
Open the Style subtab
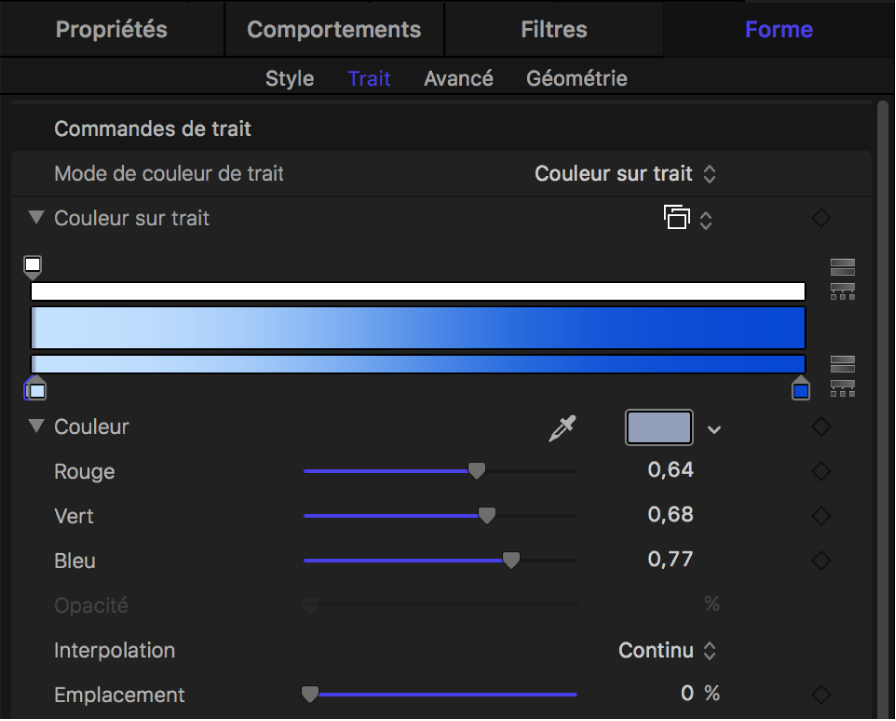(289, 78)
